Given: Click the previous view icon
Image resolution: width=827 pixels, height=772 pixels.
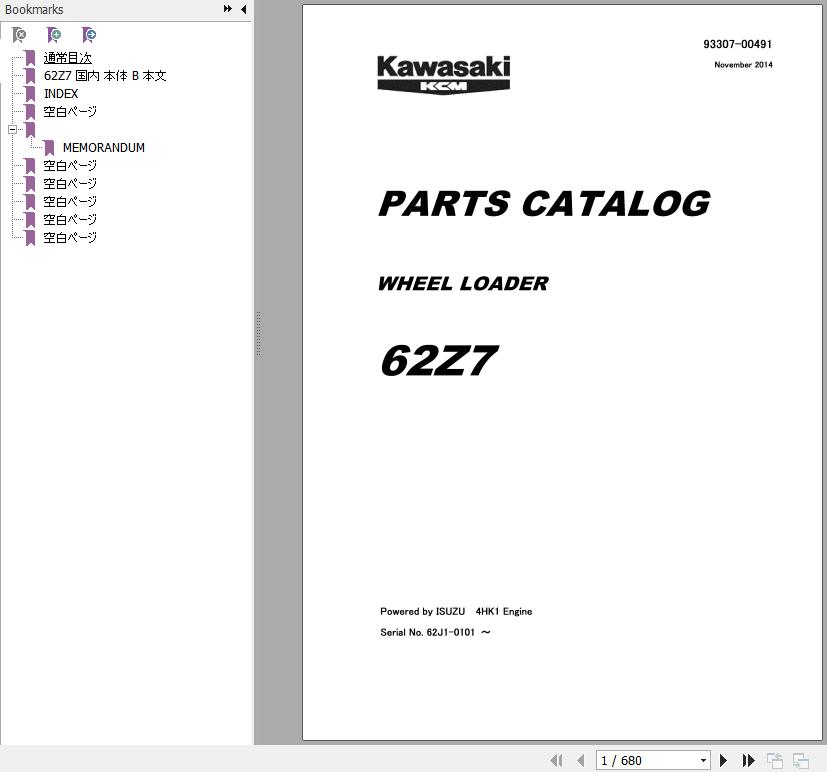Looking at the screenshot, I should (775, 760).
